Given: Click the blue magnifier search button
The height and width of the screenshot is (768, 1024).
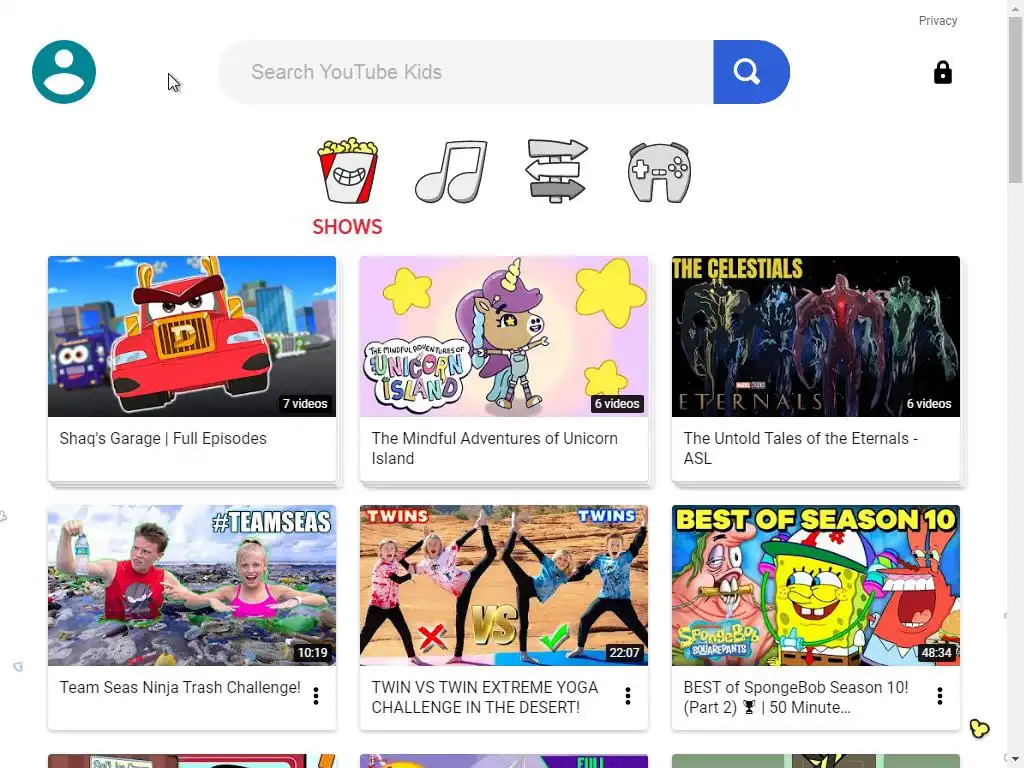Looking at the screenshot, I should coord(751,72).
